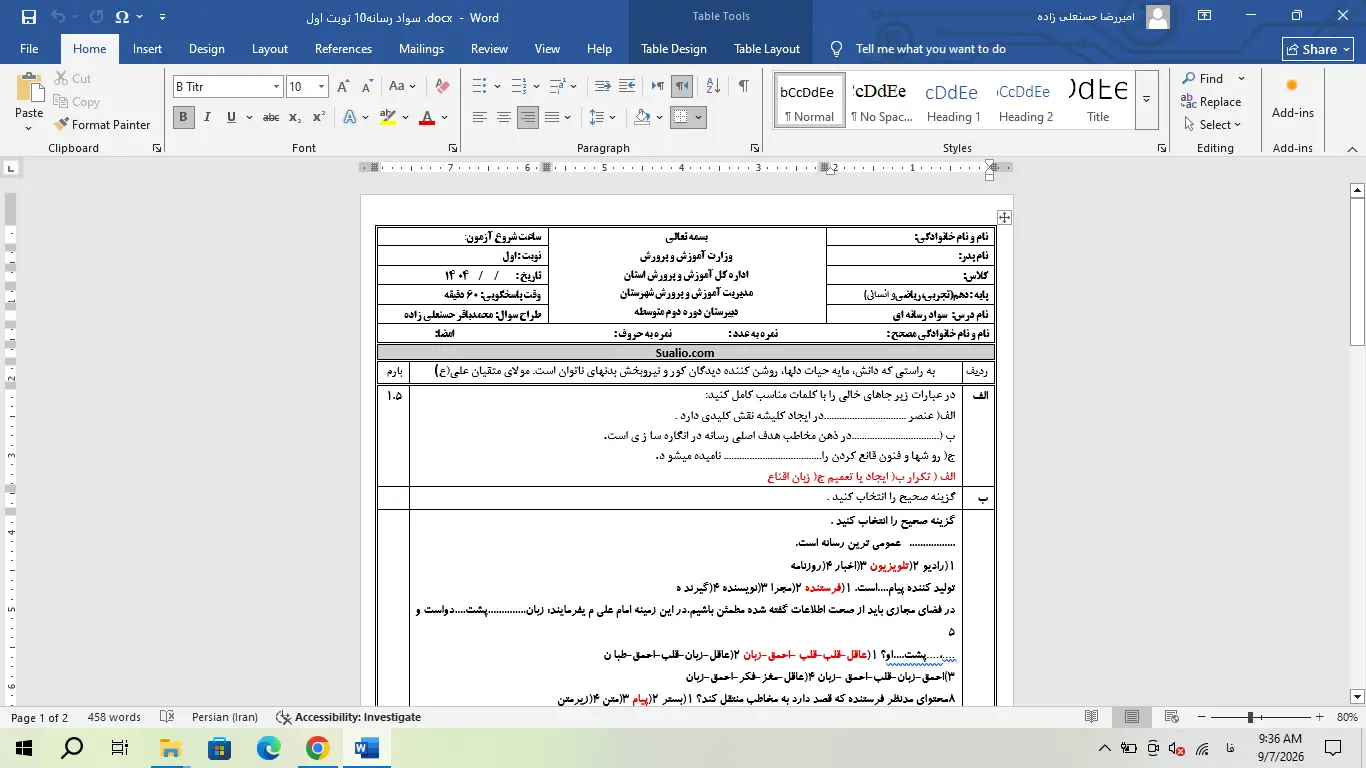Click the Persian (Iran) language indicator
1366x768 pixels.
tap(224, 717)
